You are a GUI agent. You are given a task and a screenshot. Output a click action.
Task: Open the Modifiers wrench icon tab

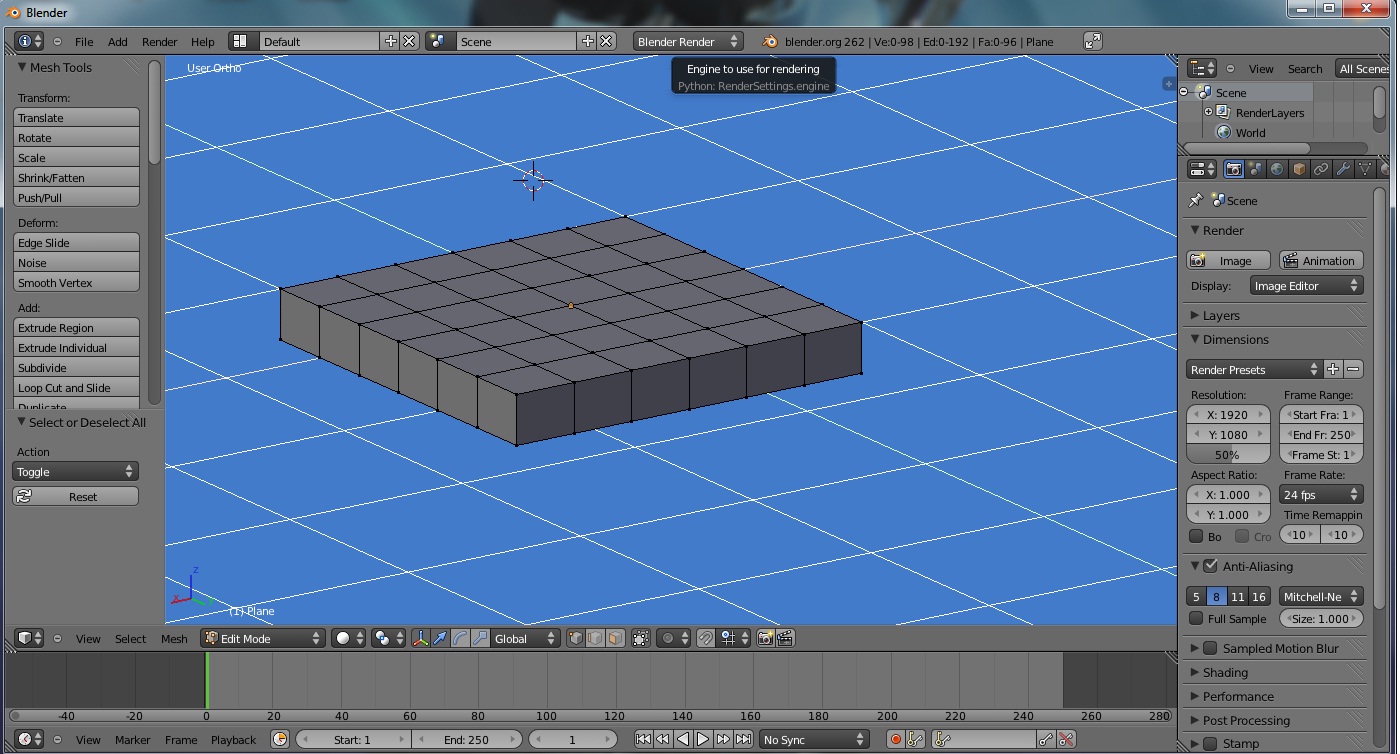pyautogui.click(x=1343, y=169)
